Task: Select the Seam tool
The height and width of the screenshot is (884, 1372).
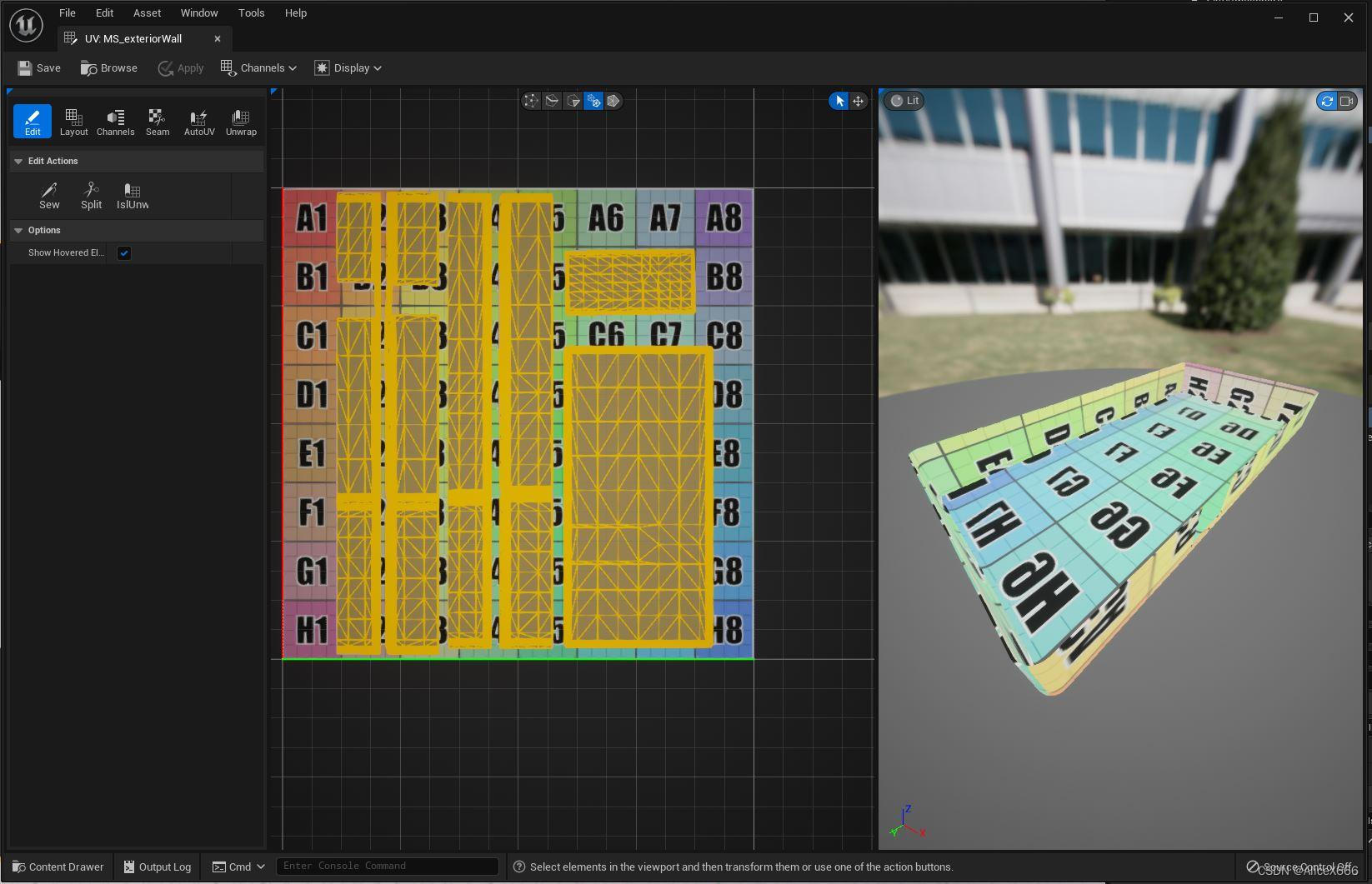Action: [x=157, y=122]
